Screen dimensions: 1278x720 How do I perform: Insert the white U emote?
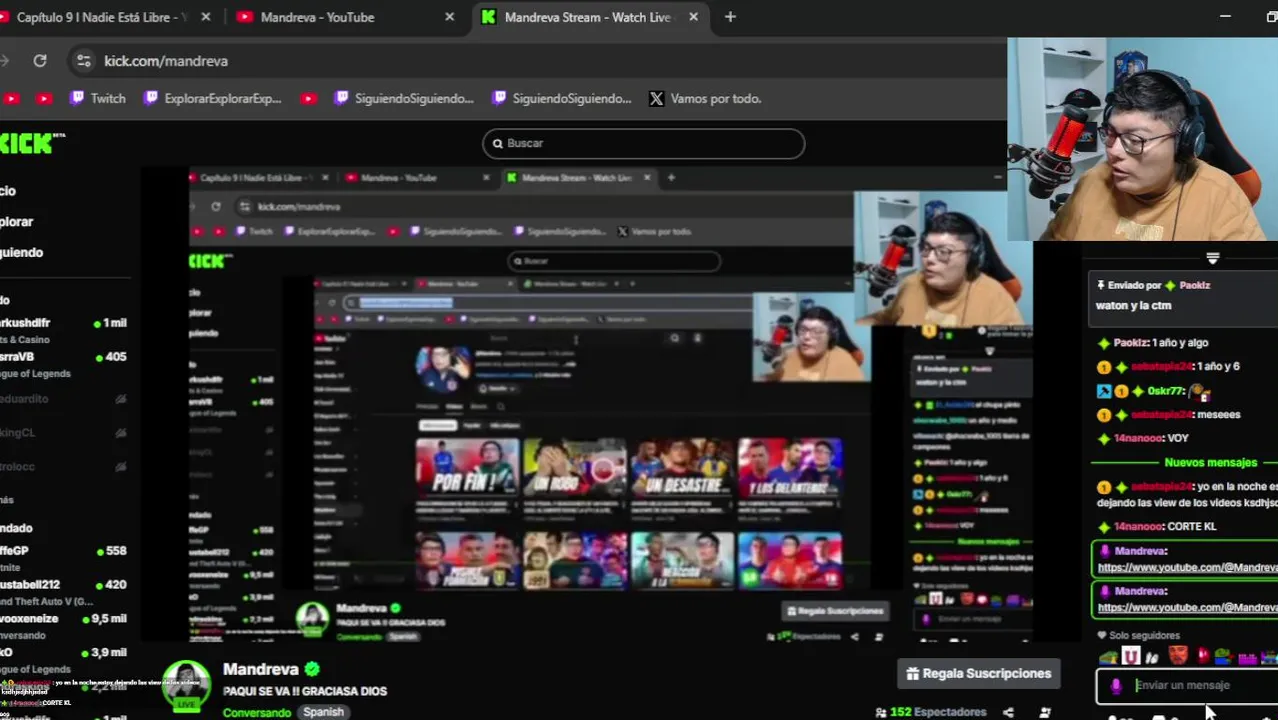click(x=1130, y=657)
